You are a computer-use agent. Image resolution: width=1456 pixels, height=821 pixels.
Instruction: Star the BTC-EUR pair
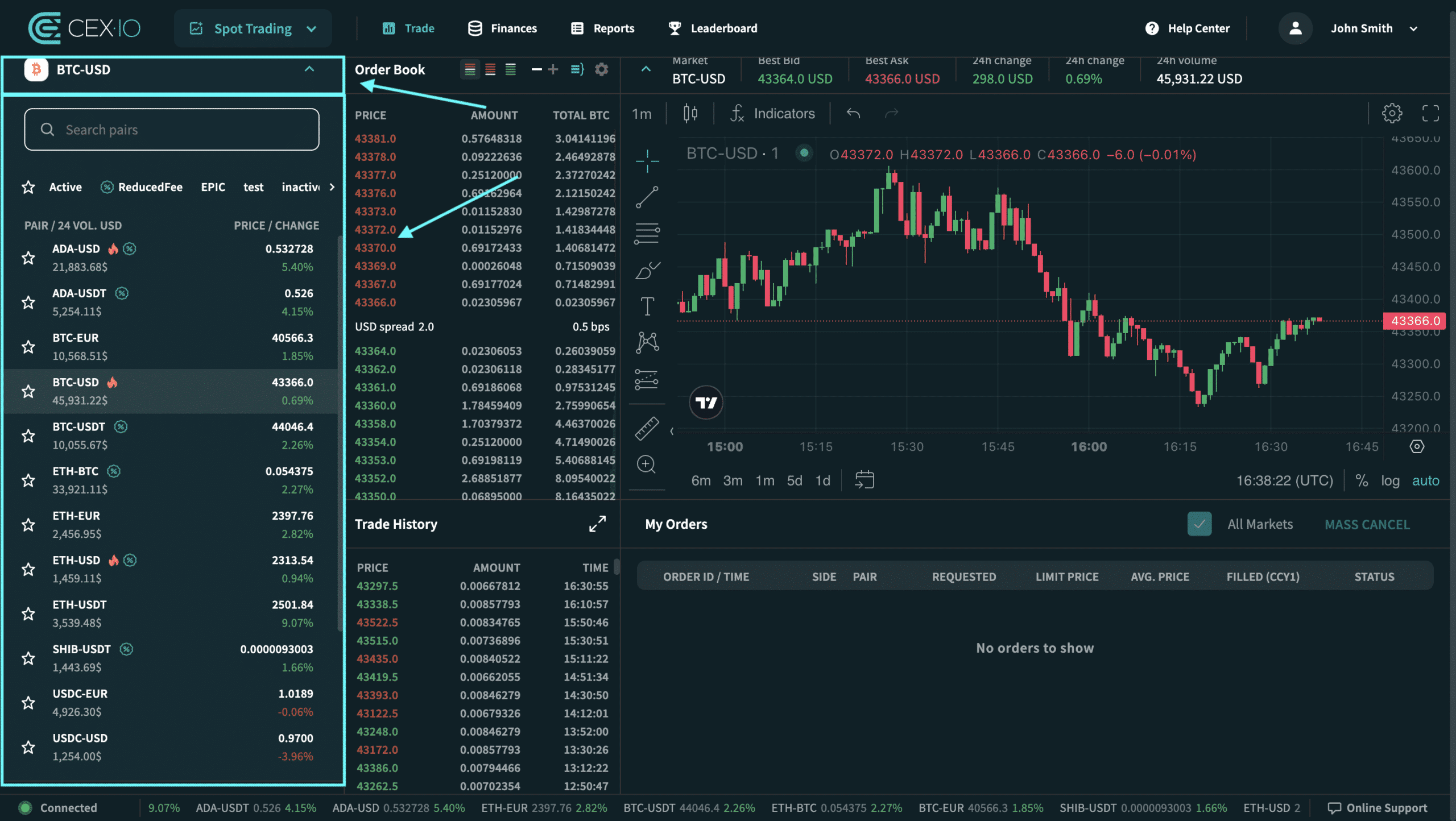pos(28,347)
